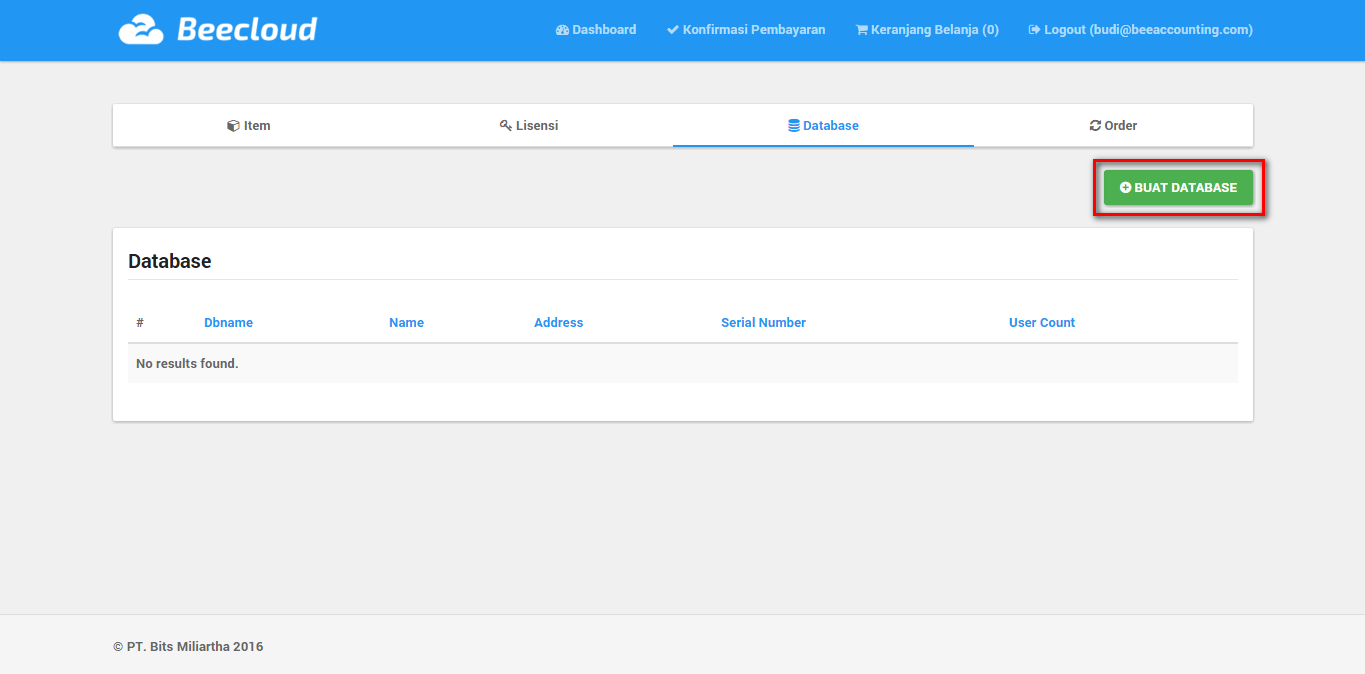1365x674 pixels.
Task: Click the refresh icon on Order tab
Action: (x=1095, y=126)
